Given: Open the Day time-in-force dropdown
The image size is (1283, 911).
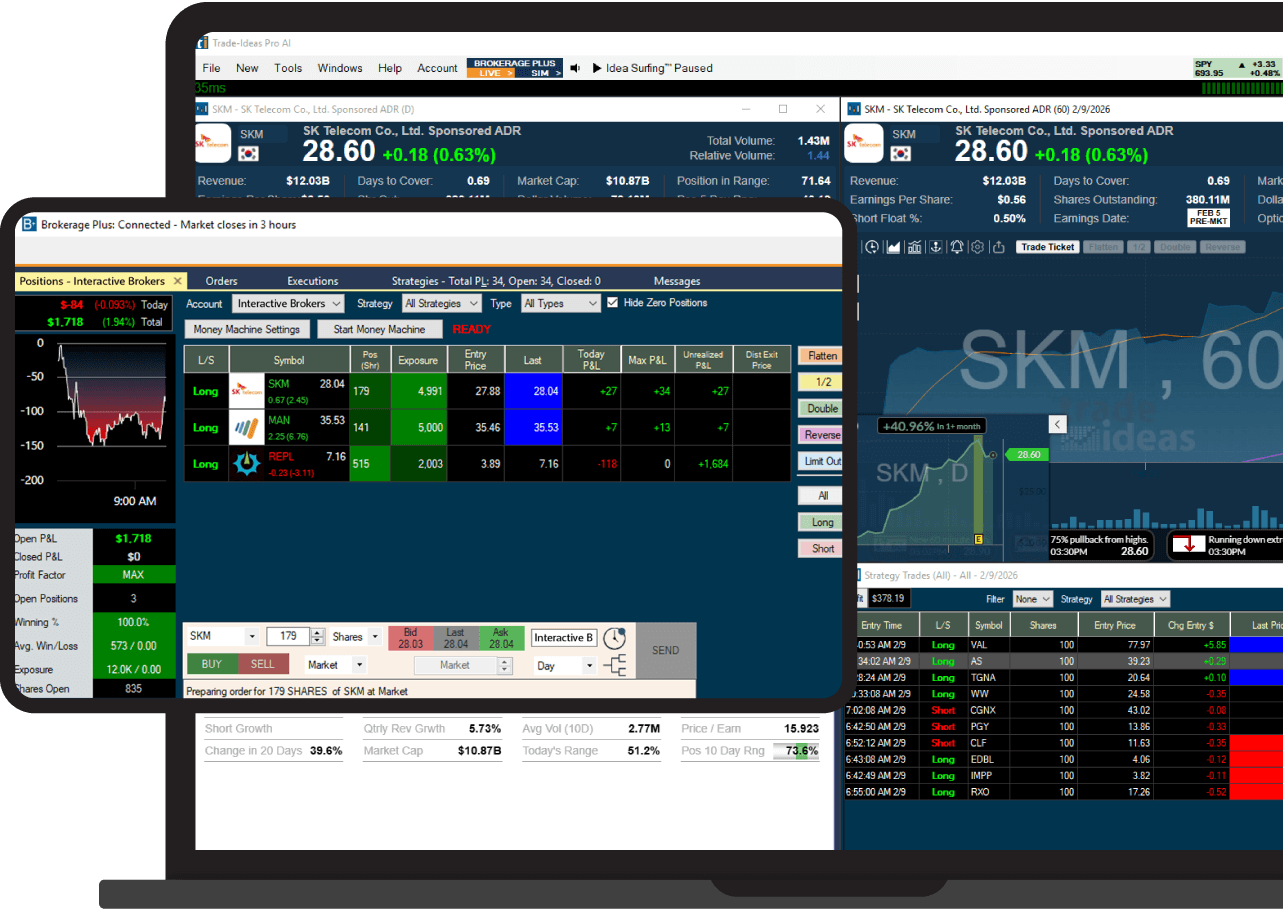Looking at the screenshot, I should (565, 666).
